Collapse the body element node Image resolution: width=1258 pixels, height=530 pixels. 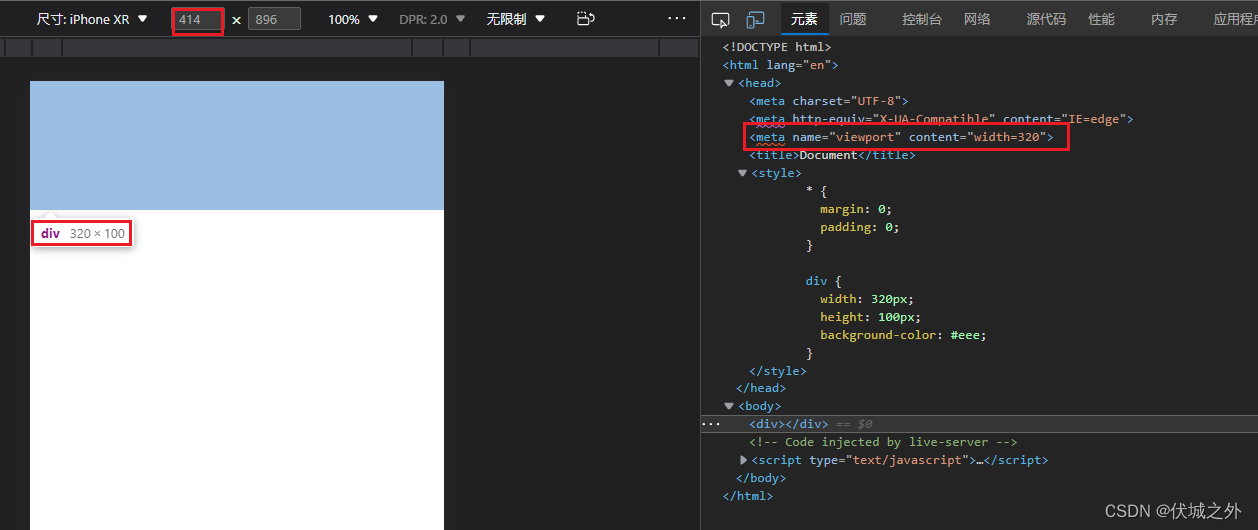[730, 406]
